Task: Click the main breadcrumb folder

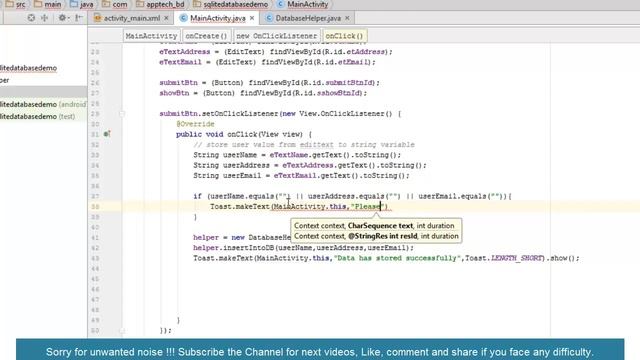Action: click(48, 4)
